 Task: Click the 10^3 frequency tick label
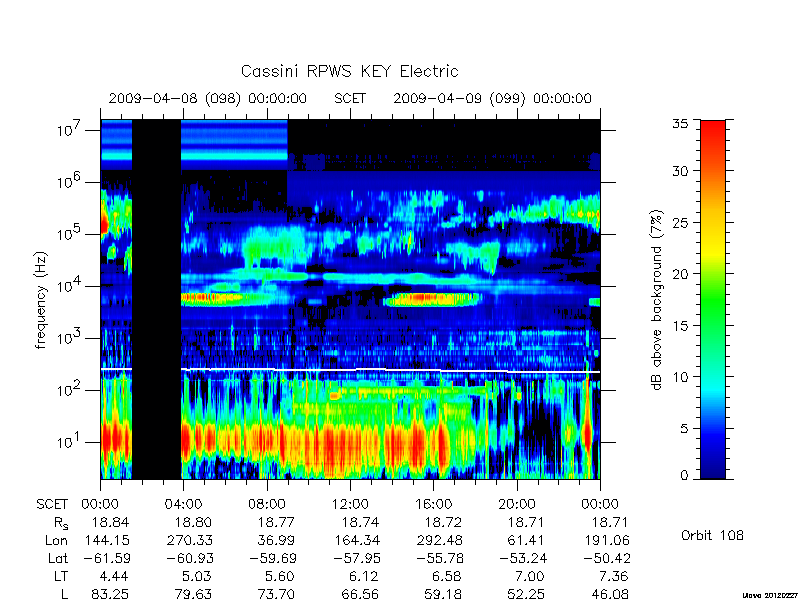pyautogui.click(x=68, y=338)
